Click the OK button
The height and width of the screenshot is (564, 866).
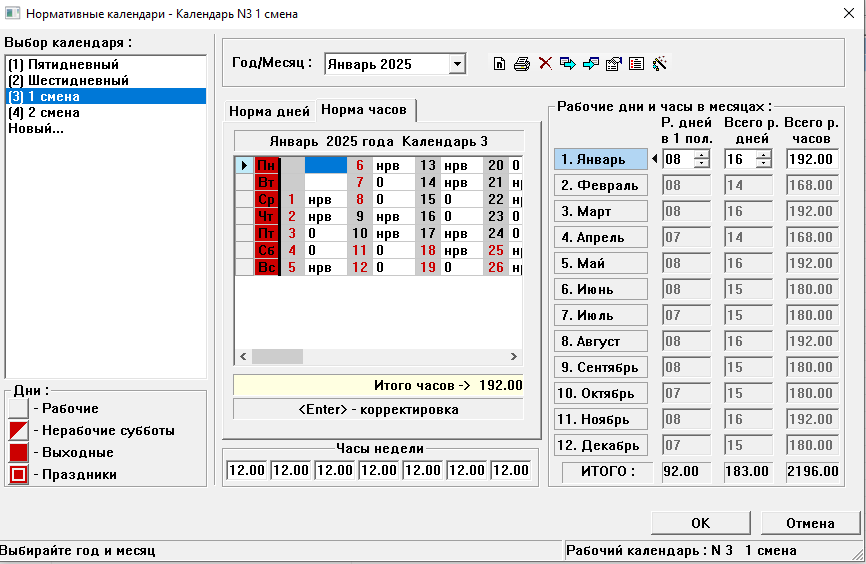pyautogui.click(x=700, y=523)
